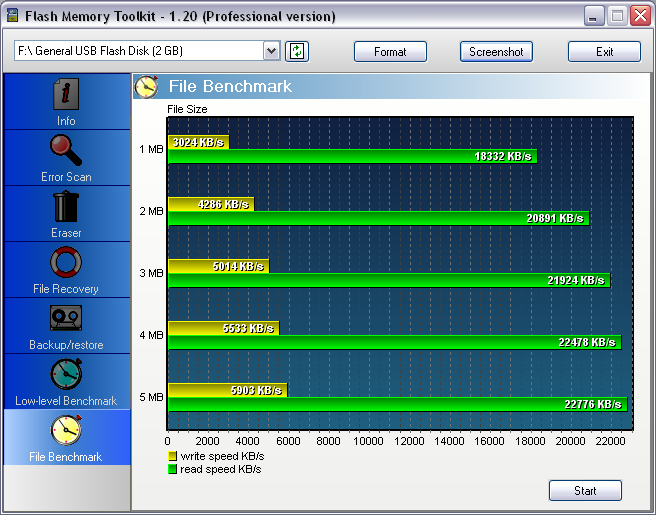Click the 21924 KB/s read bar
Viewport: 656px width, 515px height.
click(x=389, y=280)
